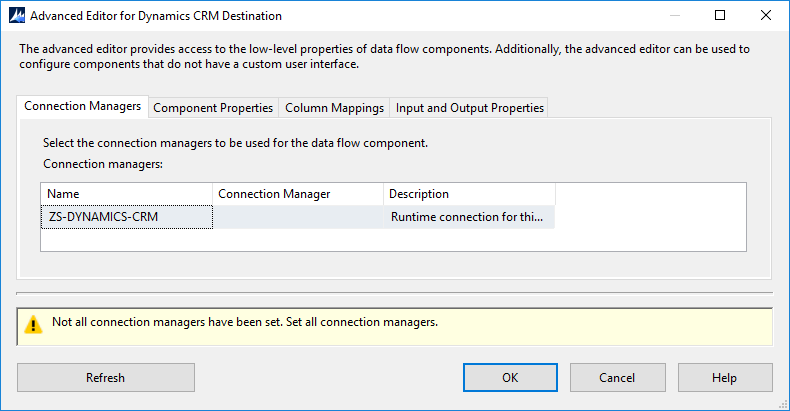Click the 'Connection managers:' label
Screen dimensions: 790x411
coord(103,164)
